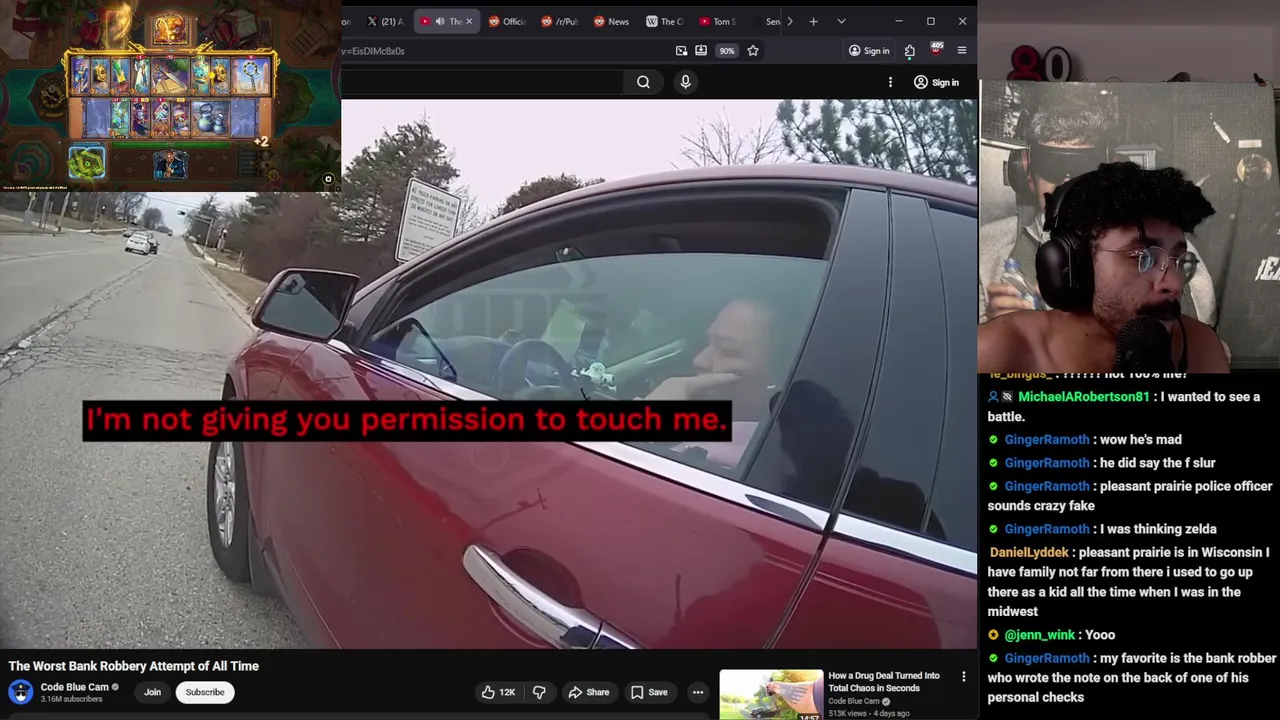The width and height of the screenshot is (1280, 720).
Task: Open the browser hamburger menu
Action: tap(962, 51)
